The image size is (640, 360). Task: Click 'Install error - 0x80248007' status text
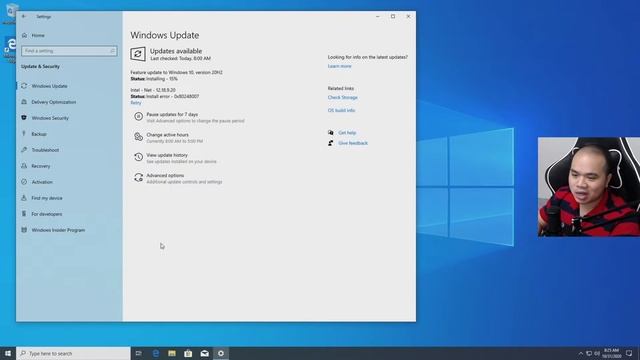[x=173, y=96]
